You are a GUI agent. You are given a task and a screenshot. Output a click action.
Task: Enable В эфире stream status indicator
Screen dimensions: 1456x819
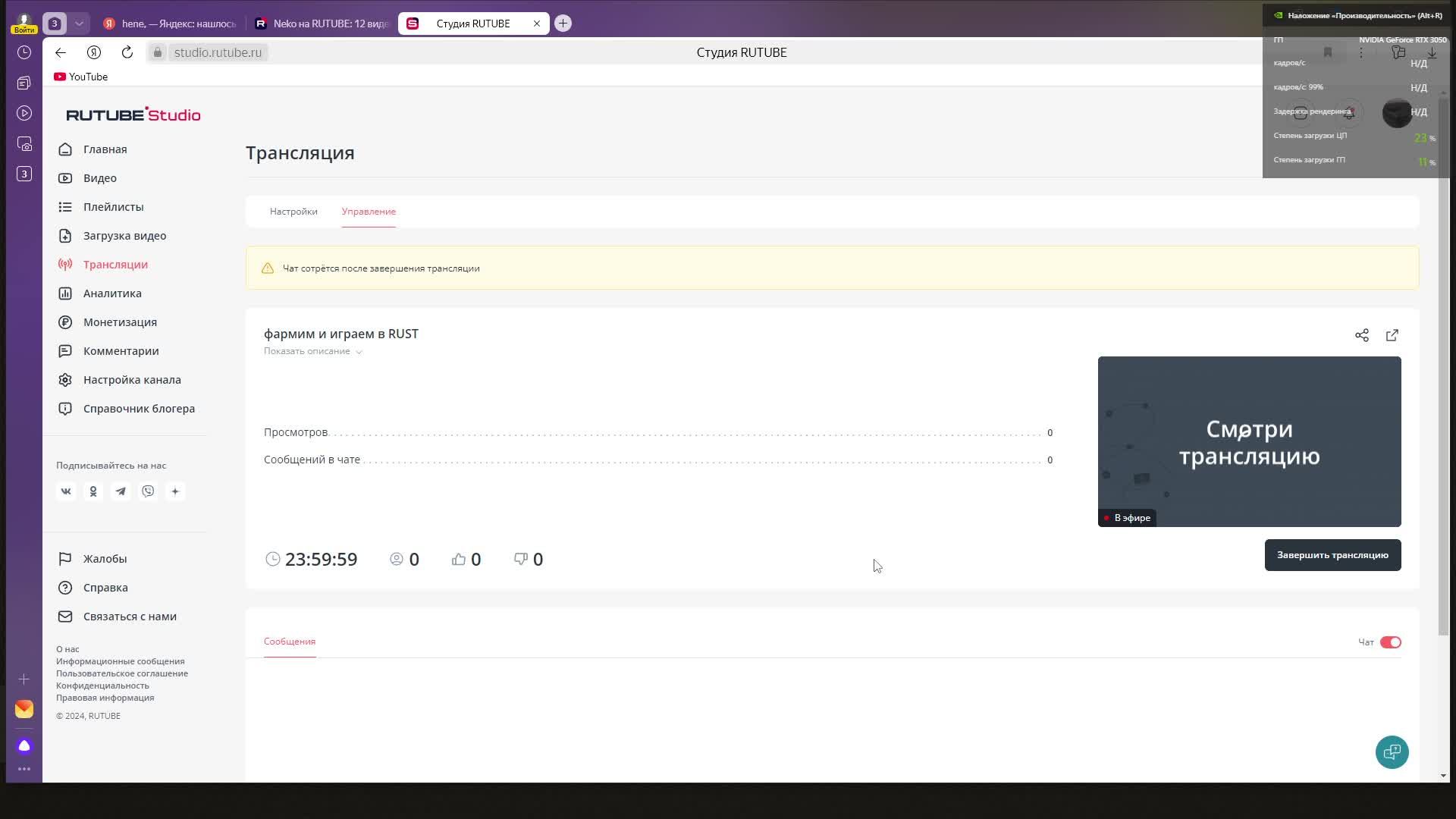1126,517
